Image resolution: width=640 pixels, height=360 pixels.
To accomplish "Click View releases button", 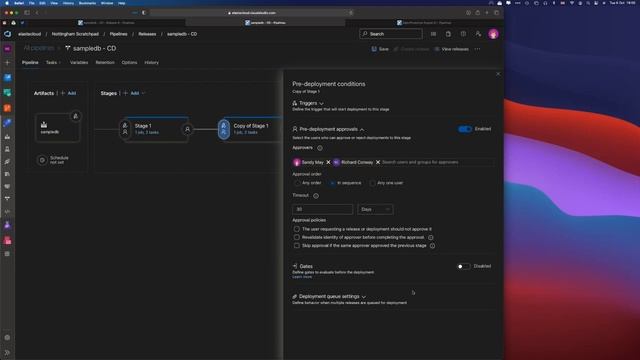I will [451, 49].
